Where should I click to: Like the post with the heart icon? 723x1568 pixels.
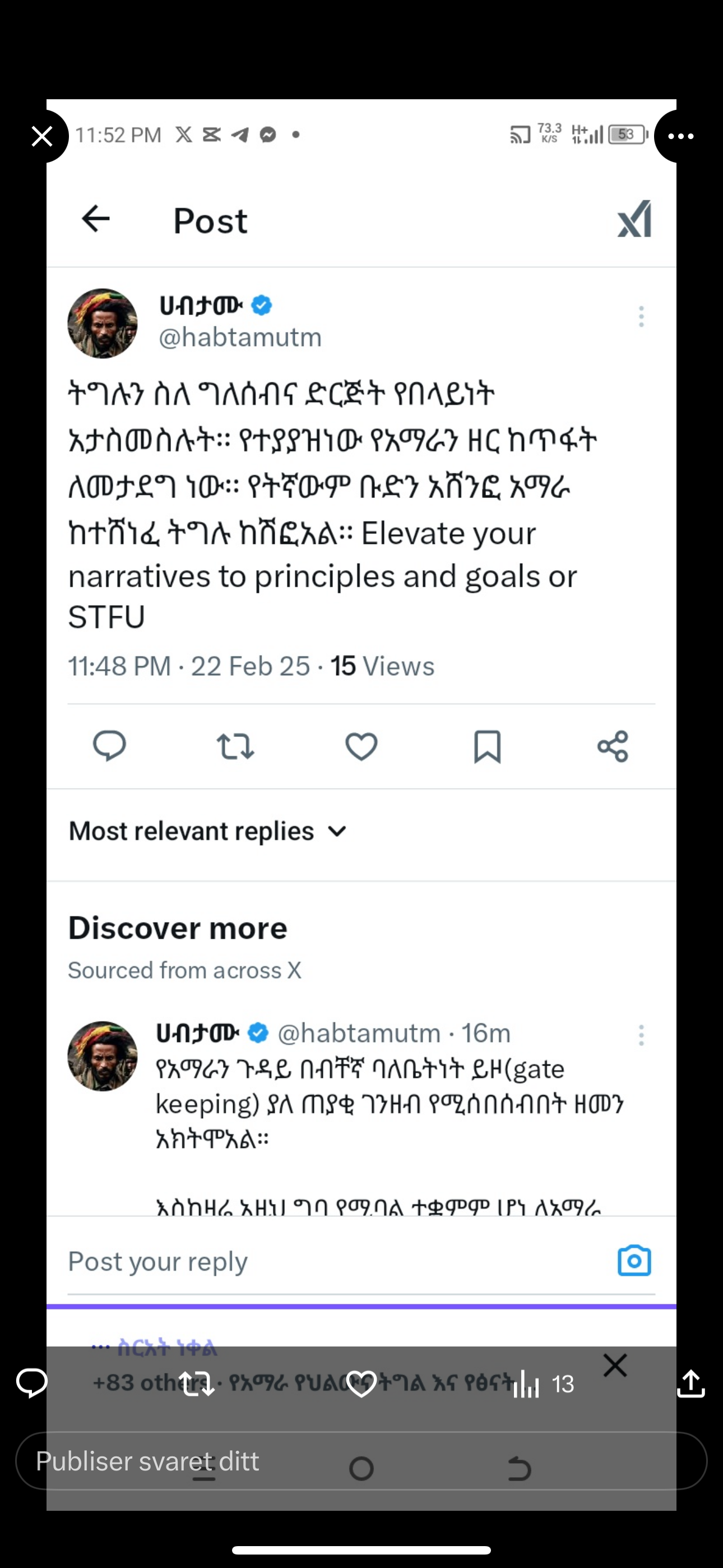click(x=361, y=746)
